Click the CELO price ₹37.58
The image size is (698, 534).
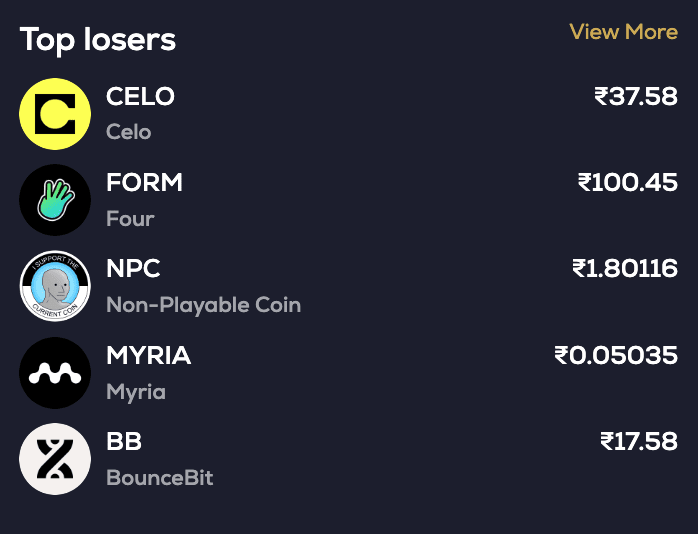click(x=636, y=97)
